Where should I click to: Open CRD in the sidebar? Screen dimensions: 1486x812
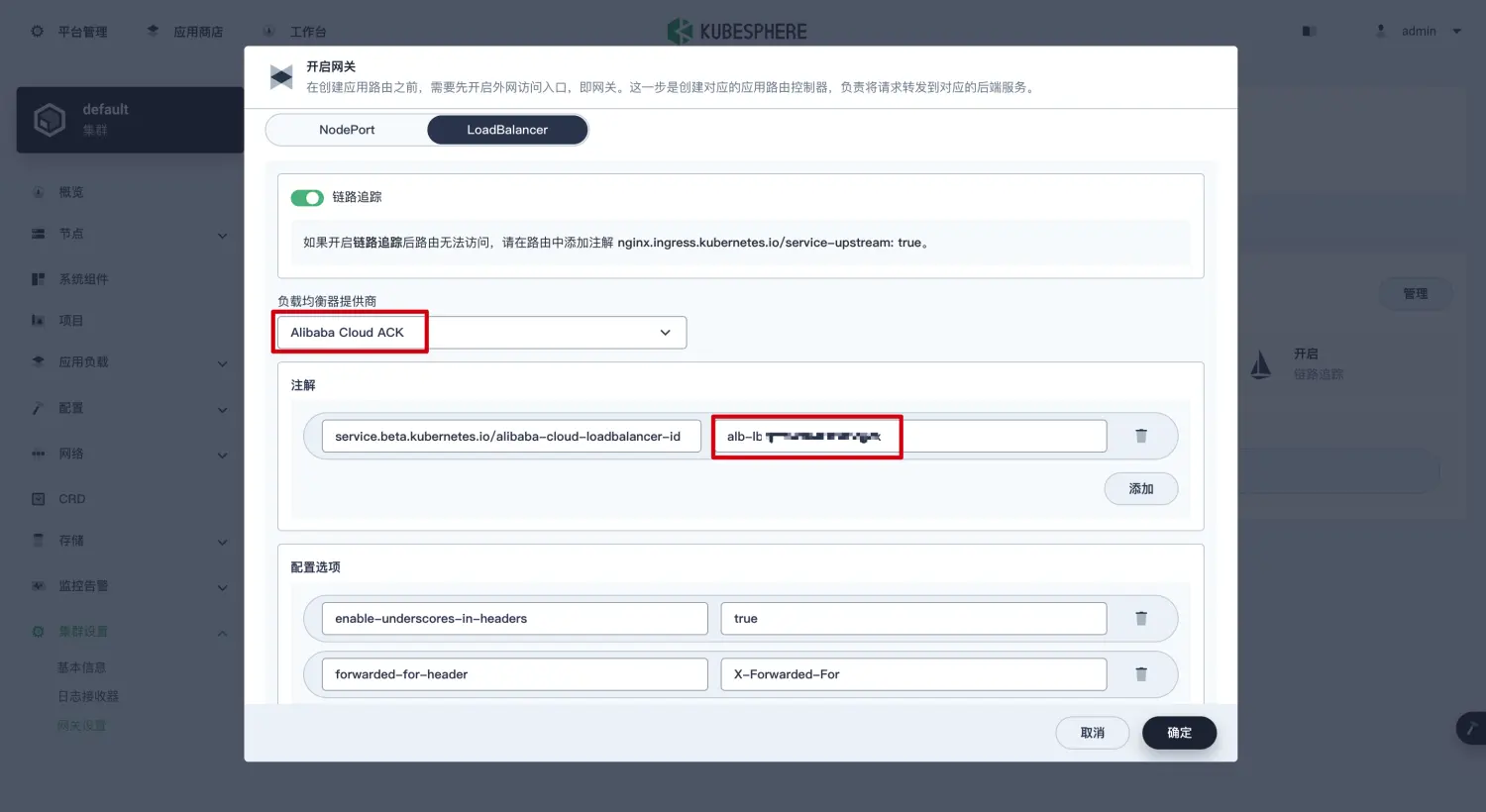pyautogui.click(x=72, y=499)
